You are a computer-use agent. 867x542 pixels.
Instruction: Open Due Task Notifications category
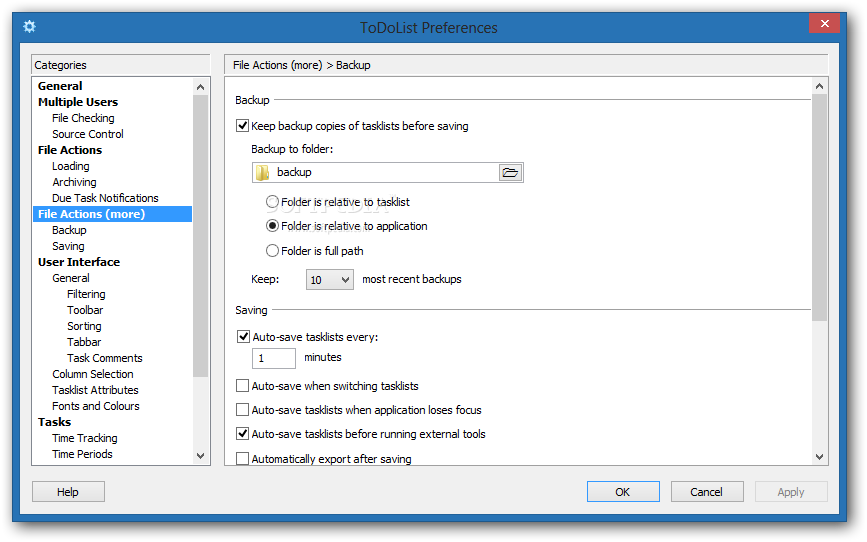105,198
